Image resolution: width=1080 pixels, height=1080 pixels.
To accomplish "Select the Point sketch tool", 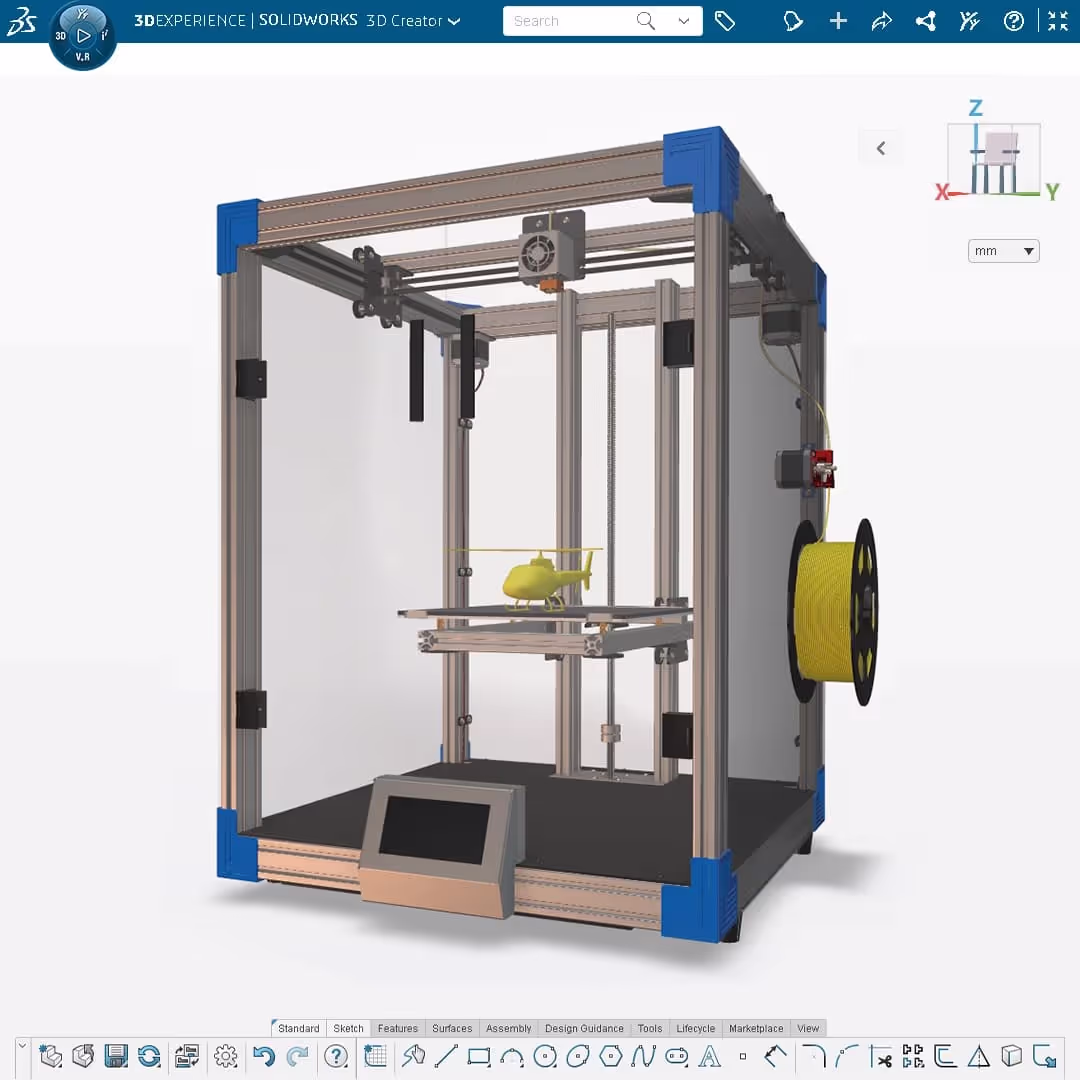I will 742,1056.
